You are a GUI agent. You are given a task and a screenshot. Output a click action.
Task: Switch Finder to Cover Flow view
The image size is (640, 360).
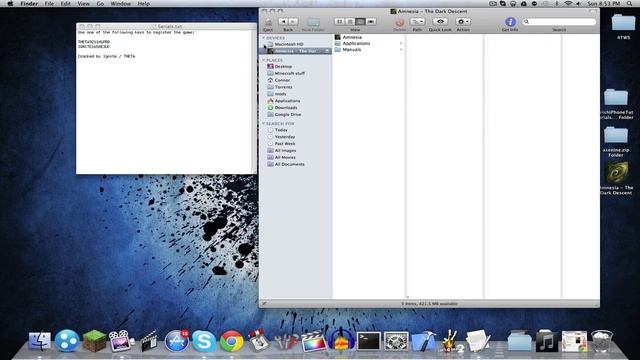(x=371, y=21)
